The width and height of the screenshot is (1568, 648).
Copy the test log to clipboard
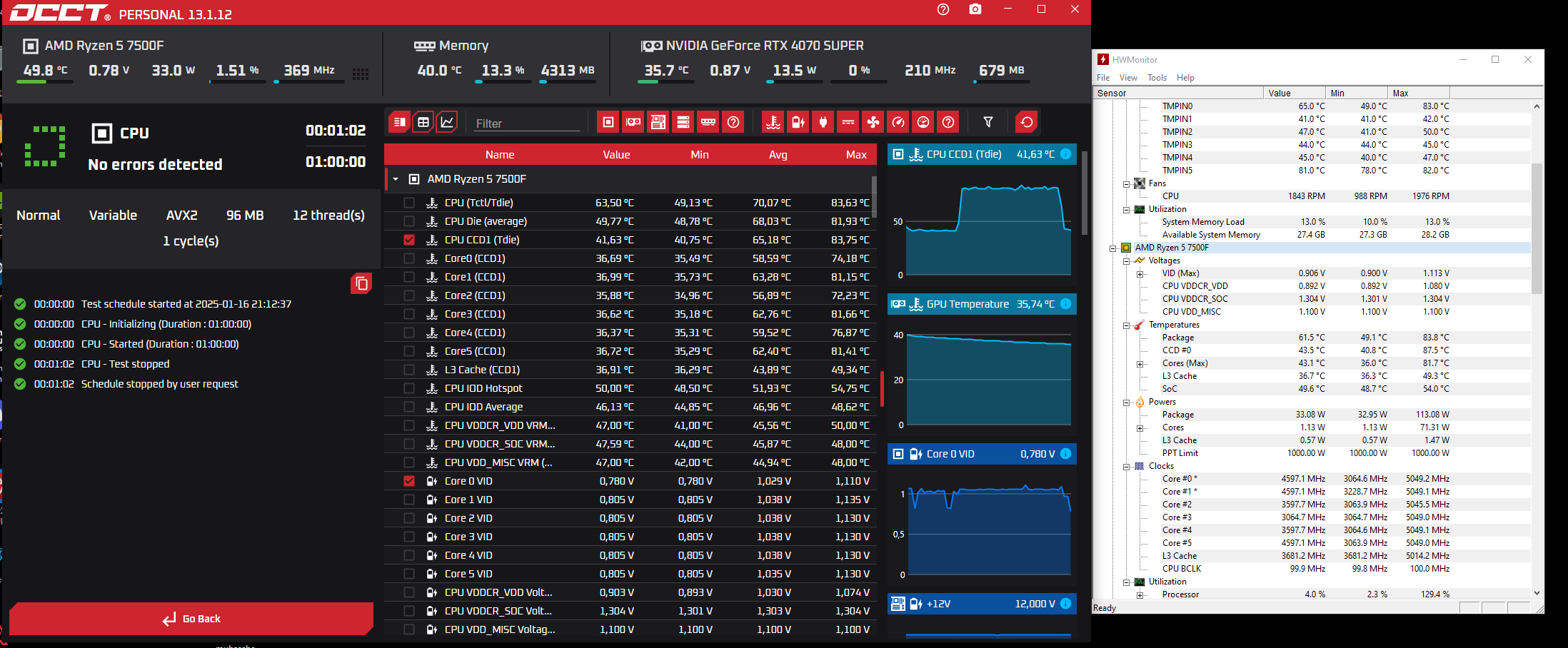pos(361,283)
